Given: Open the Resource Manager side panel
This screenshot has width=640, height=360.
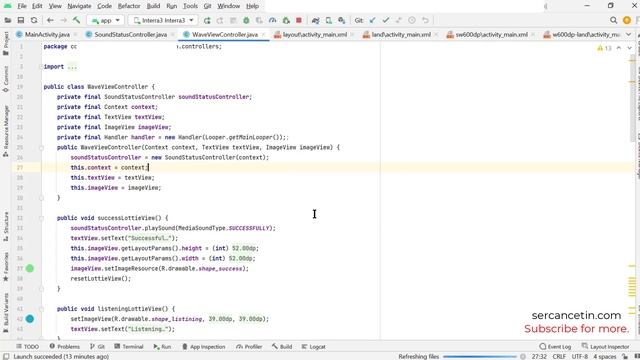Looking at the screenshot, I should click(6, 131).
